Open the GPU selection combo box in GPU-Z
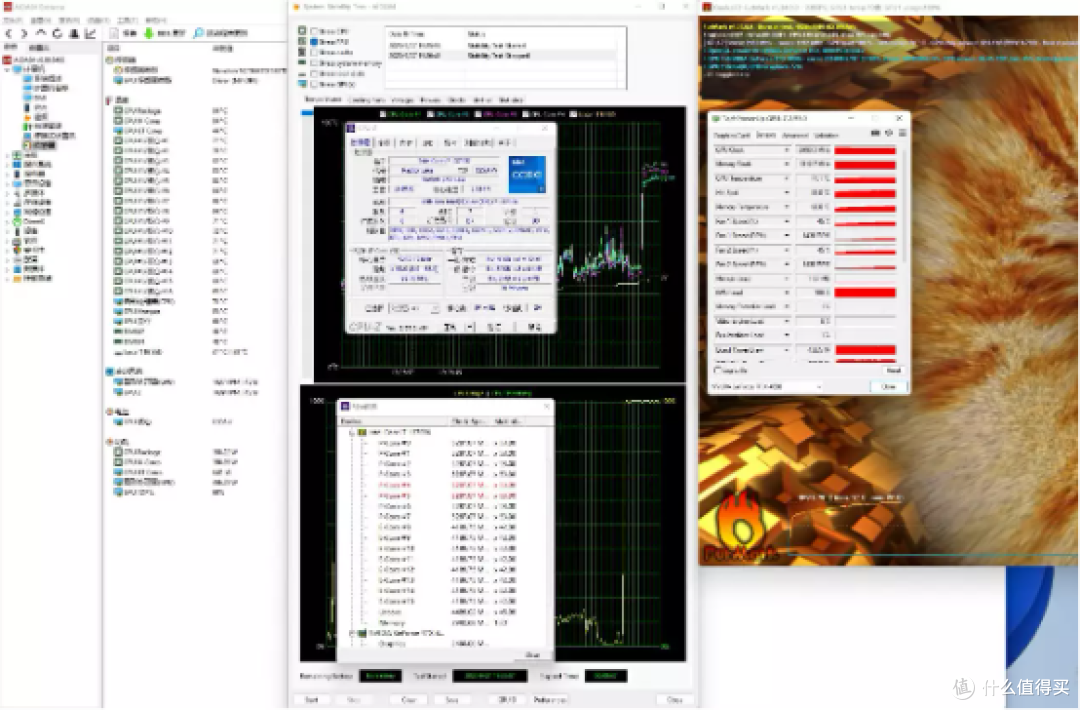 pos(767,387)
